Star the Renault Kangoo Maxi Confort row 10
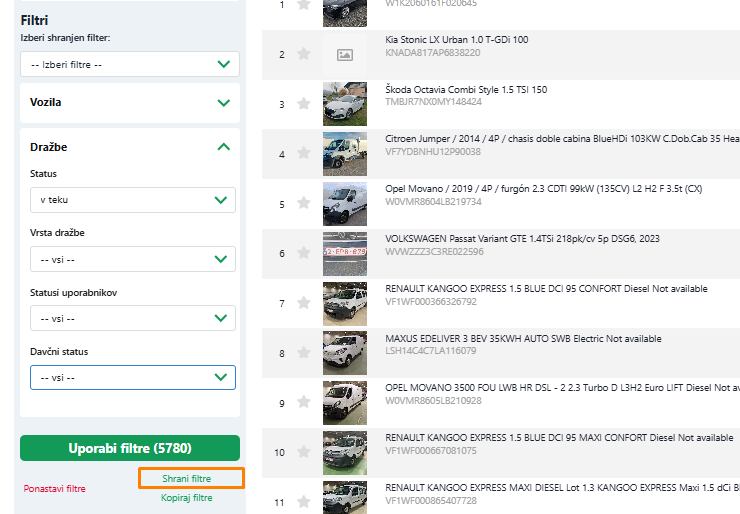 click(x=304, y=452)
